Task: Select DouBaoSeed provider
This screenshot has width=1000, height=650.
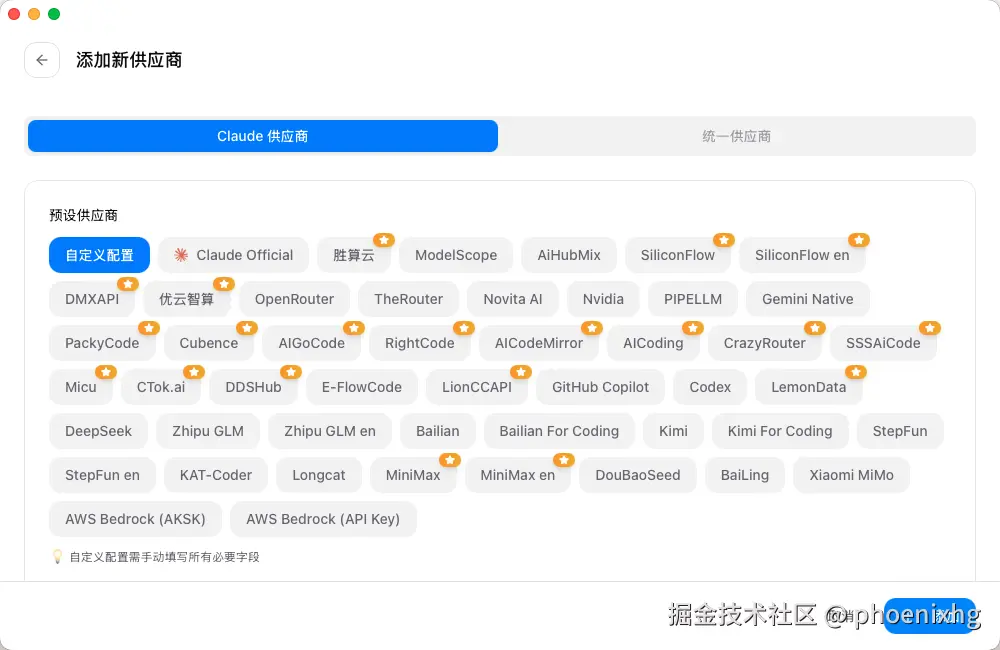Action: (x=638, y=475)
